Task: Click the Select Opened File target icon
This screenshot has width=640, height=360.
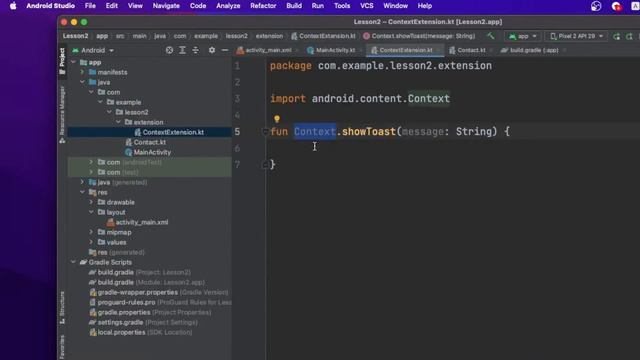Action: (169, 50)
